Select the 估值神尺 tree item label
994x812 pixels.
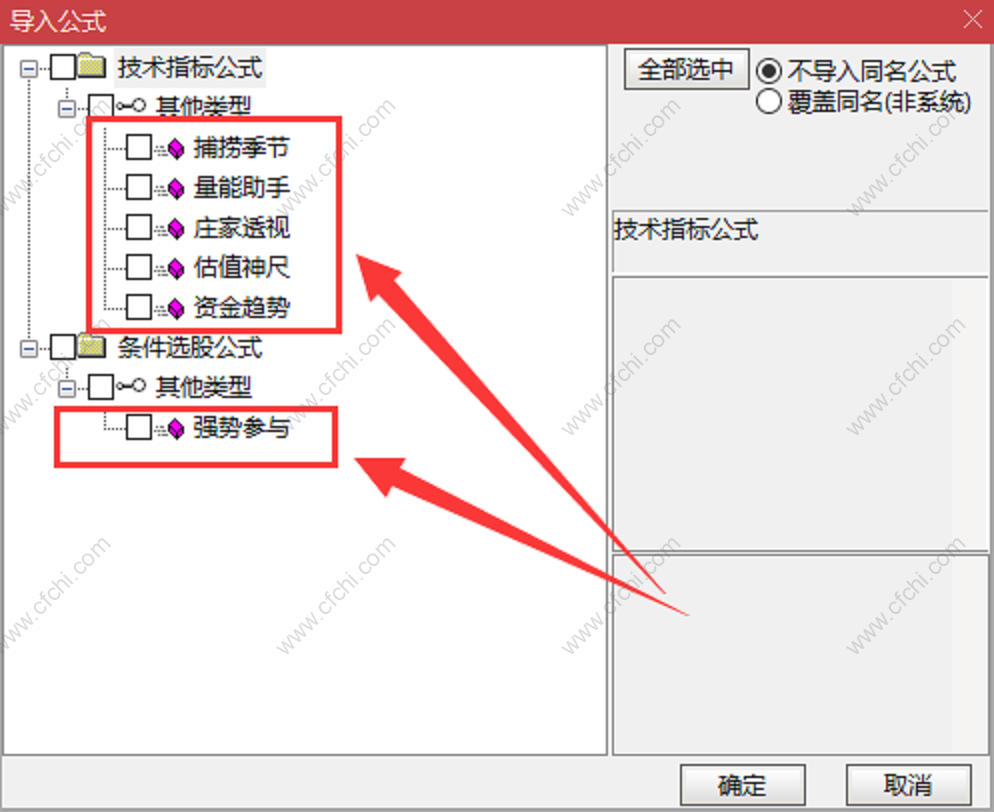coord(242,267)
